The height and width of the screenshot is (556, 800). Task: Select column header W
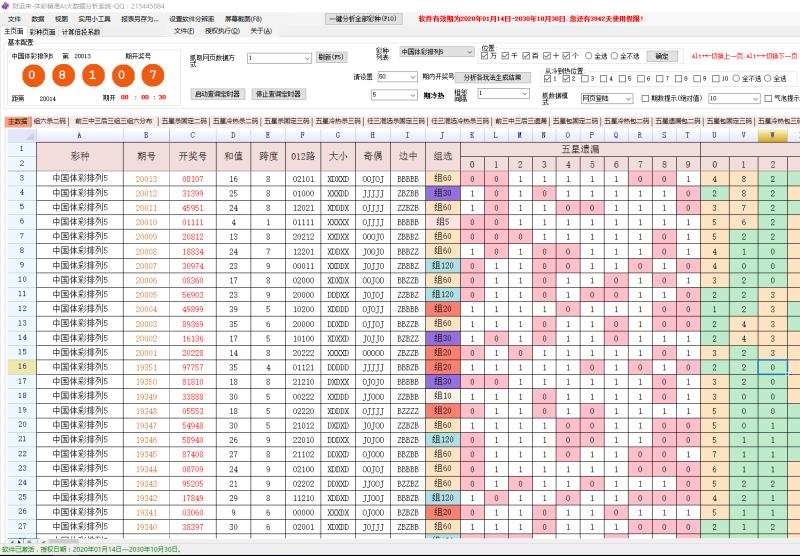point(772,135)
